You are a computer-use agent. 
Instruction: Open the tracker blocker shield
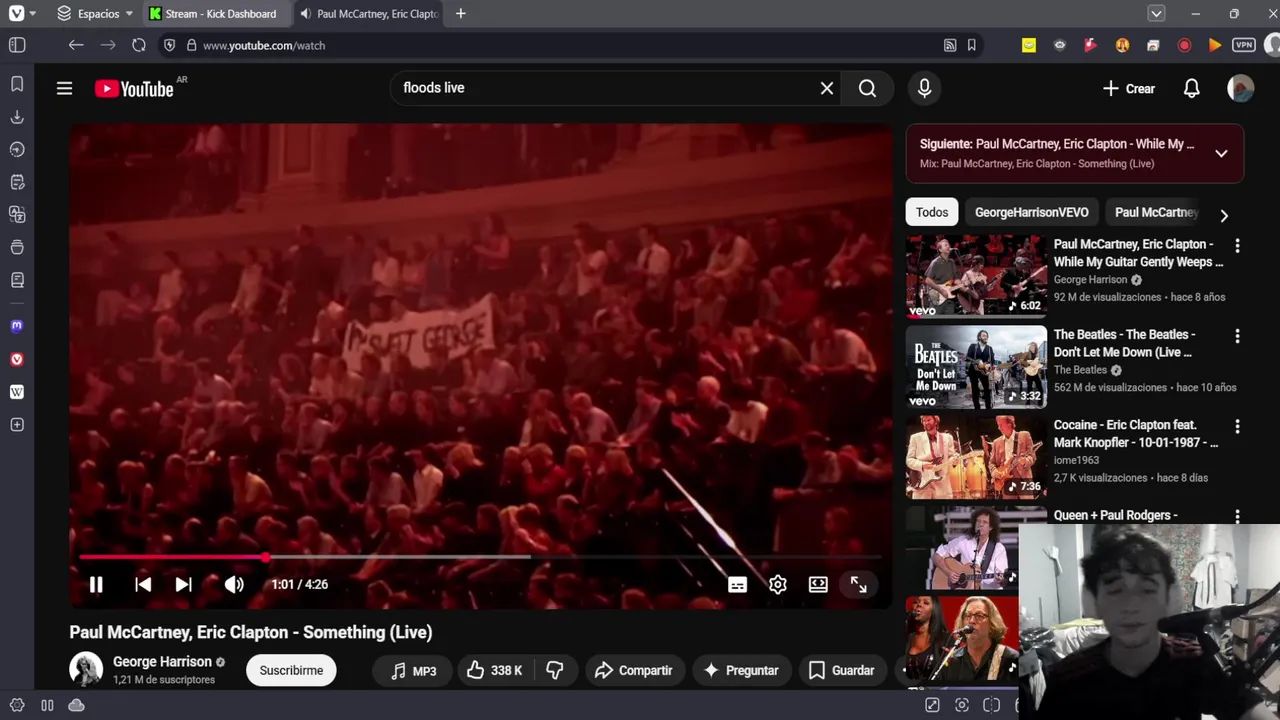(169, 45)
